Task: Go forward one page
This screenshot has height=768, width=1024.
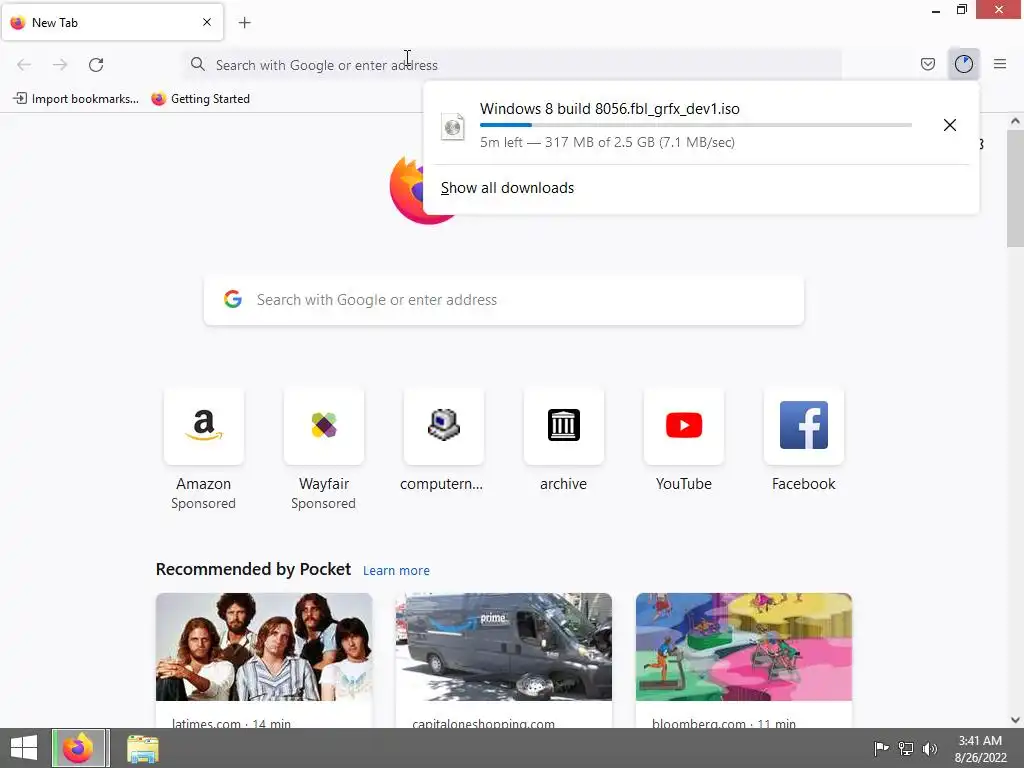Action: [x=60, y=65]
